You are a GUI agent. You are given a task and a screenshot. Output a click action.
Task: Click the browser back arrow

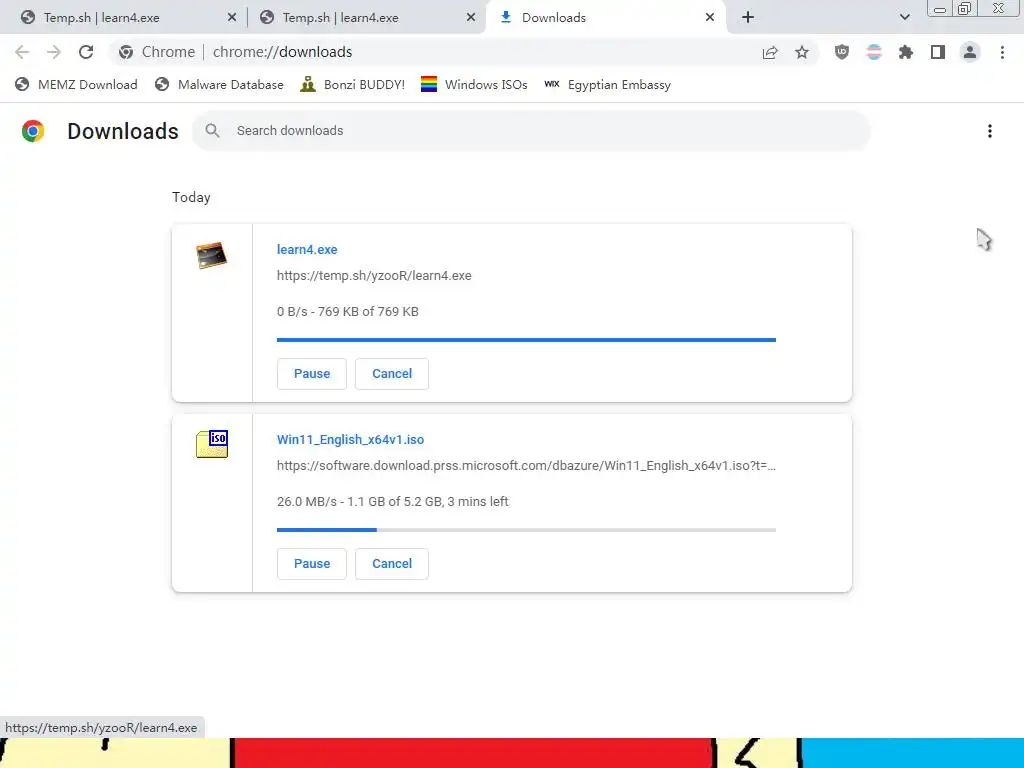(22, 52)
